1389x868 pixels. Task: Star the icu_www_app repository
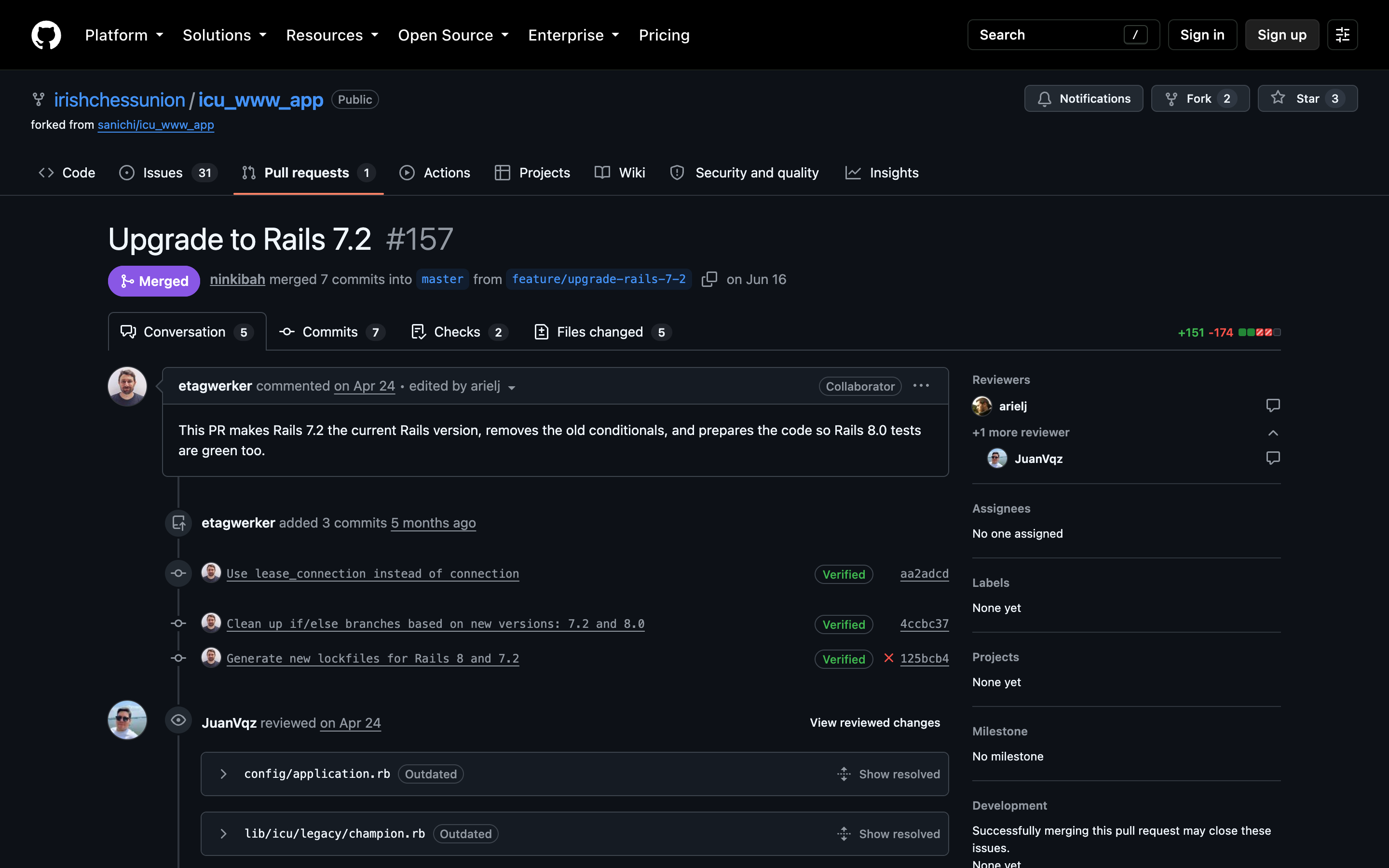click(x=1307, y=99)
